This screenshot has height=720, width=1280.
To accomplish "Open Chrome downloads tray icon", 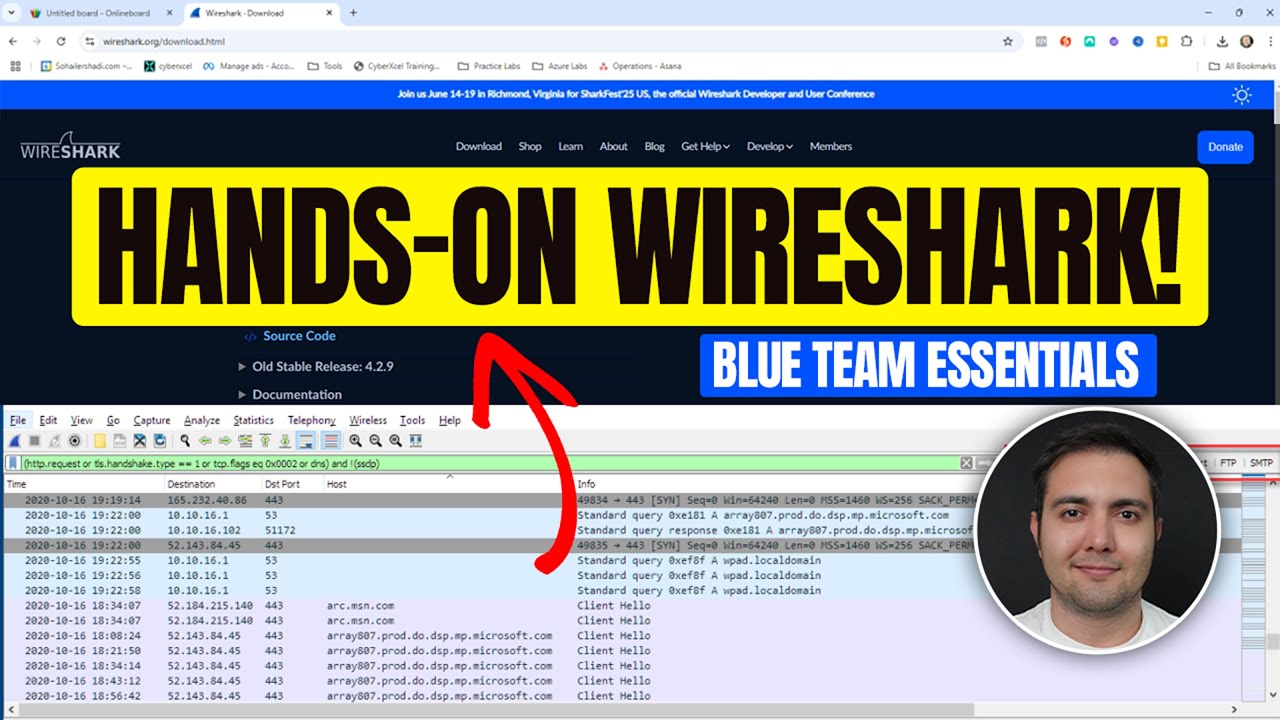I will coord(1222,41).
